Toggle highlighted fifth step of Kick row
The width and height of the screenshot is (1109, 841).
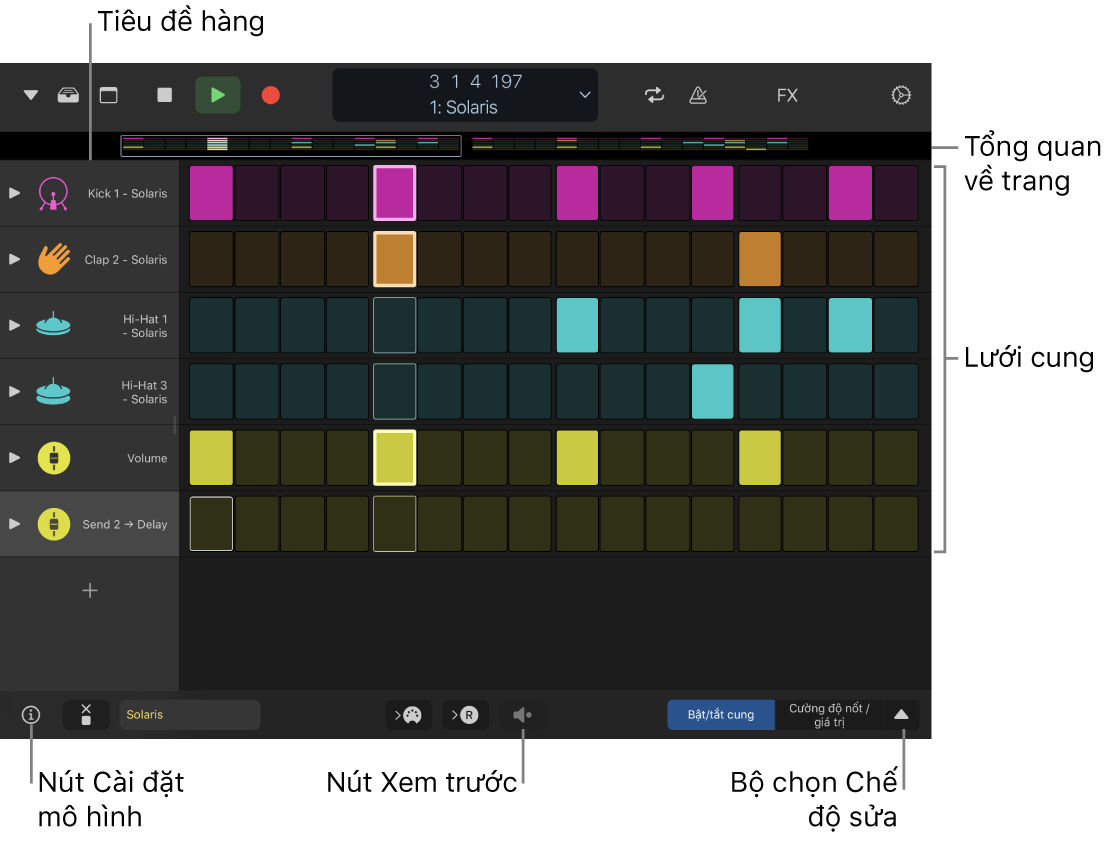tap(395, 193)
